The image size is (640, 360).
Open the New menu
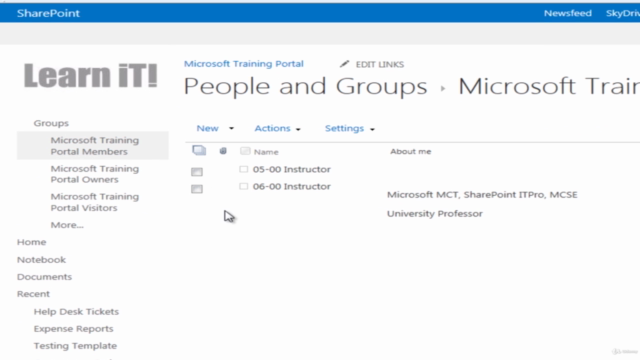click(x=207, y=128)
